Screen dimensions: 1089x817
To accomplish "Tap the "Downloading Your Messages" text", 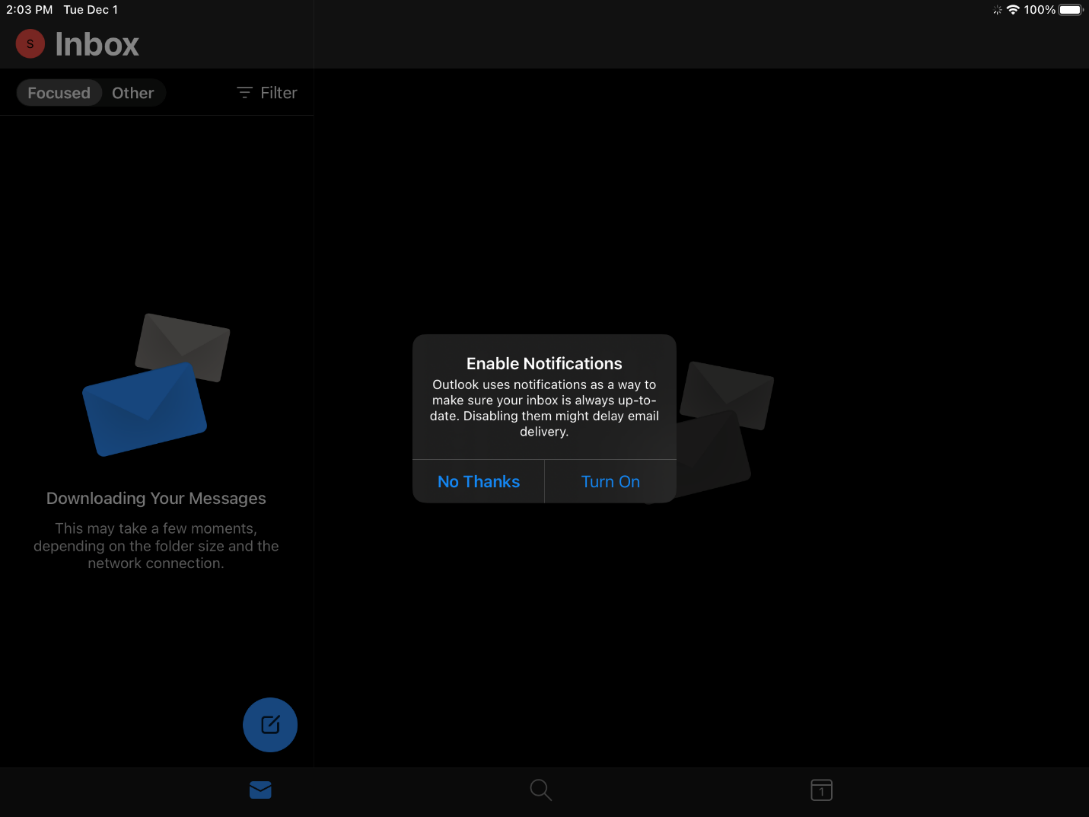I will pyautogui.click(x=156, y=498).
